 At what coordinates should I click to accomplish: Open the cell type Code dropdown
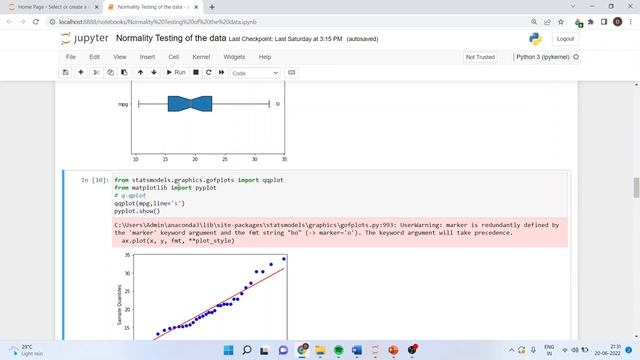tap(255, 73)
